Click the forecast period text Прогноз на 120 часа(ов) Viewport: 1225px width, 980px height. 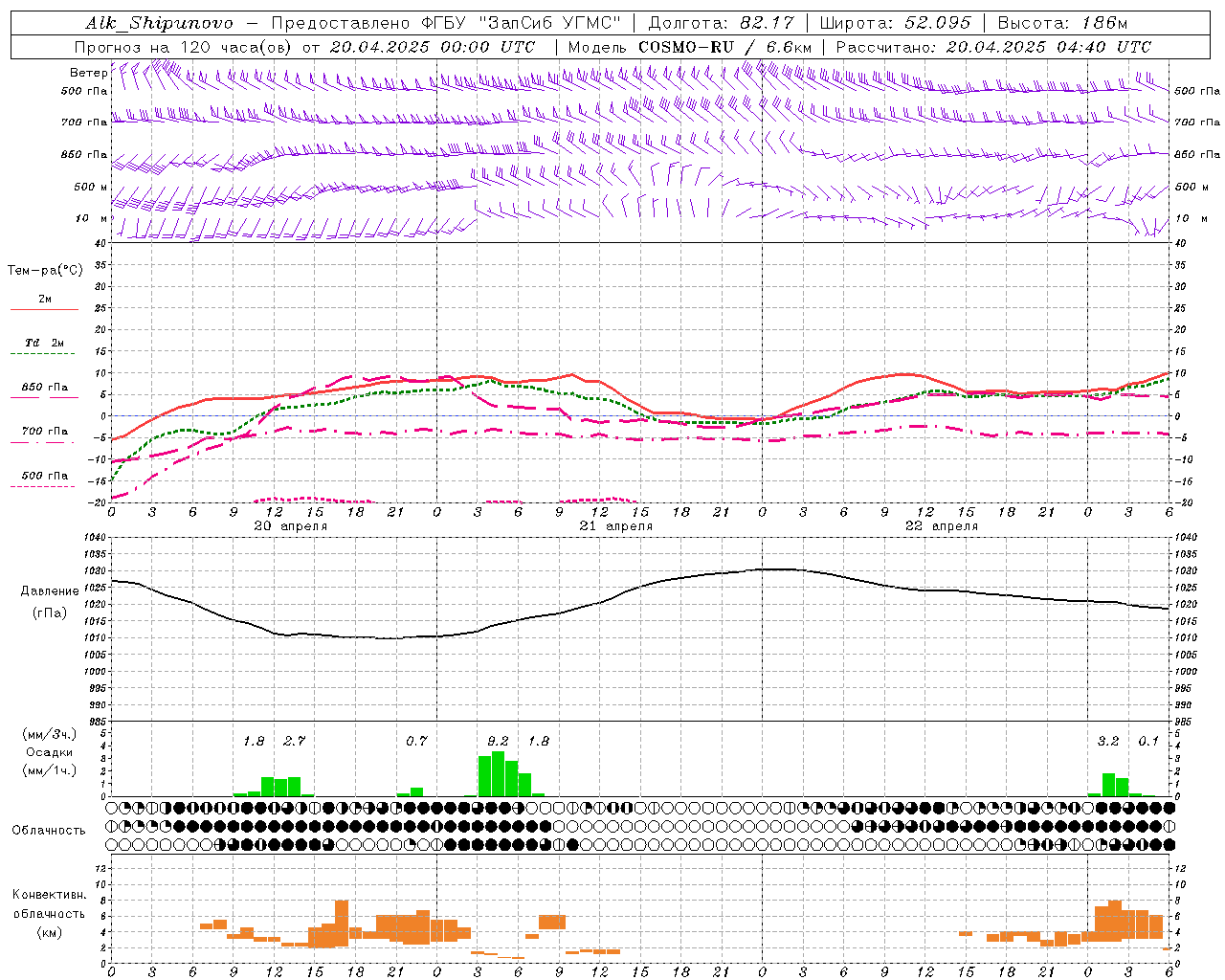tap(184, 47)
